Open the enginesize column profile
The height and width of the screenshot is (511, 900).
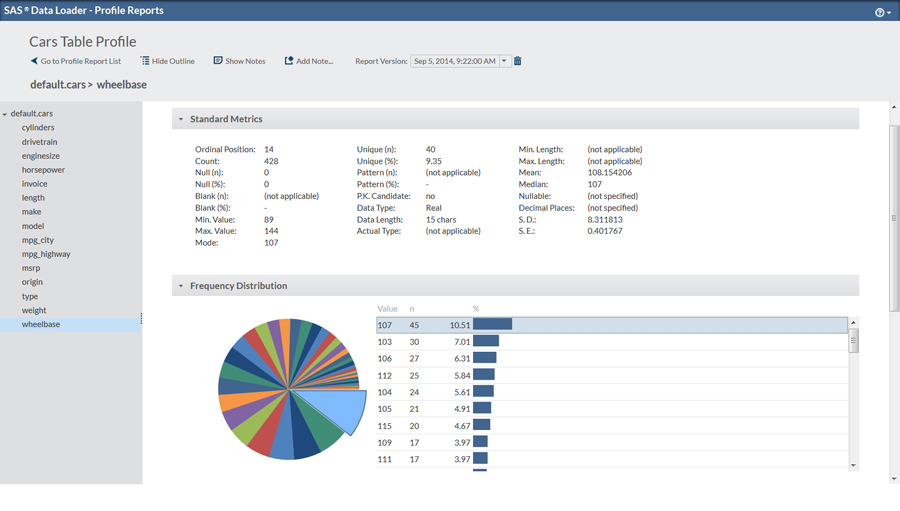(x=41, y=156)
